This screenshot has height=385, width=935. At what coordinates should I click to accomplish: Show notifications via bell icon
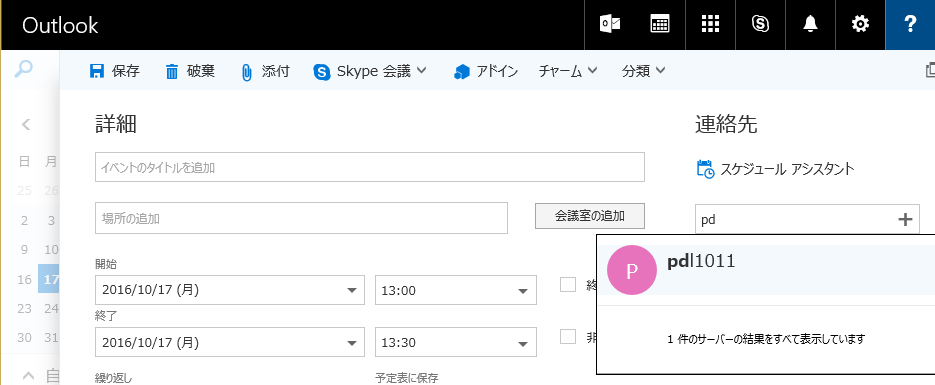(x=810, y=24)
